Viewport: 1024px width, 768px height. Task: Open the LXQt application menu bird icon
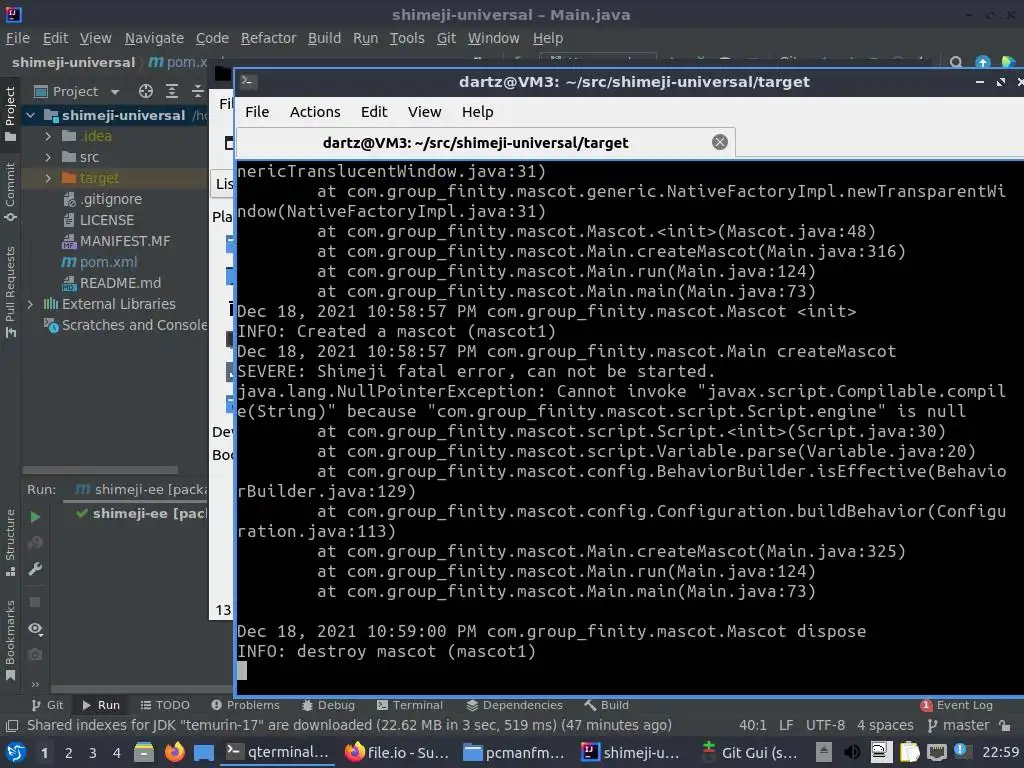tap(15, 753)
